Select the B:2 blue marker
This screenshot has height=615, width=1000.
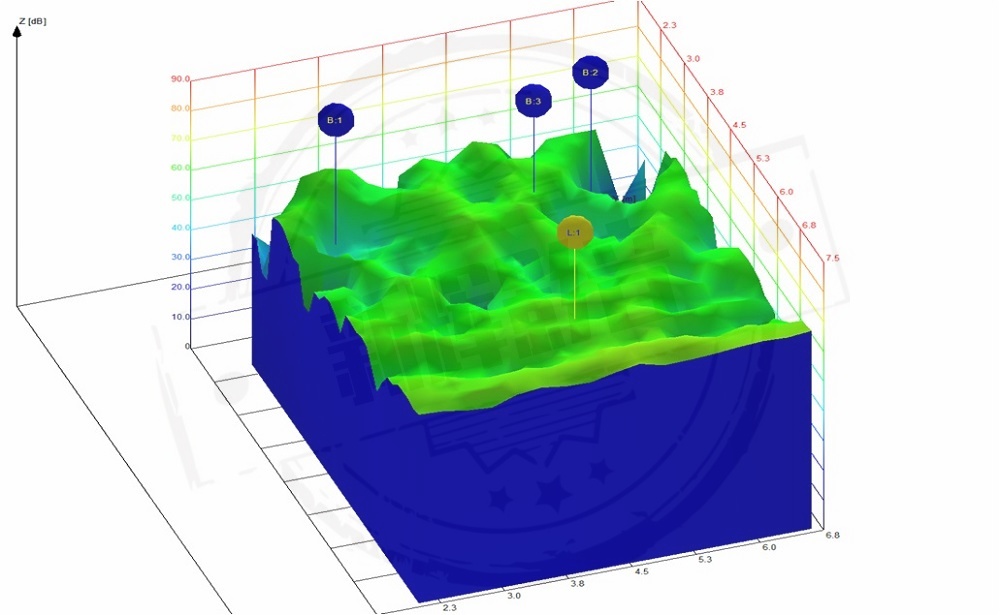[590, 72]
